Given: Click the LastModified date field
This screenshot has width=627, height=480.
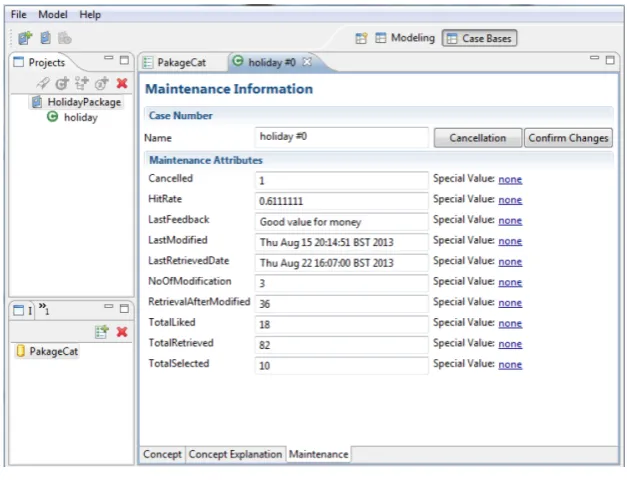Looking at the screenshot, I should 342,242.
